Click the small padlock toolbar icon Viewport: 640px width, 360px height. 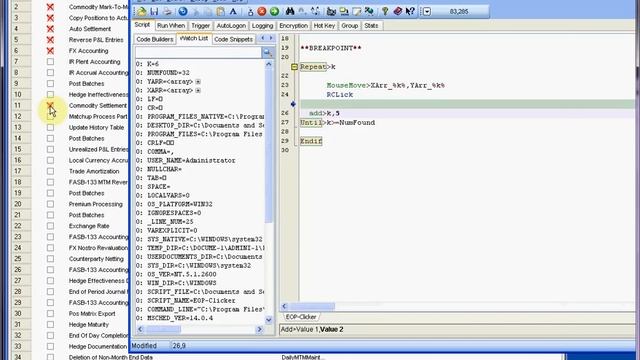tap(250, 12)
